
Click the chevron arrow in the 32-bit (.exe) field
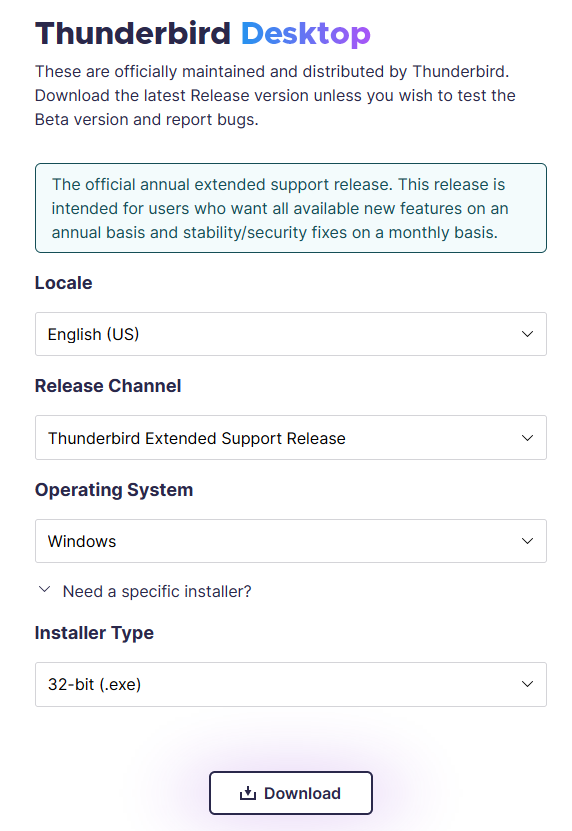(527, 684)
